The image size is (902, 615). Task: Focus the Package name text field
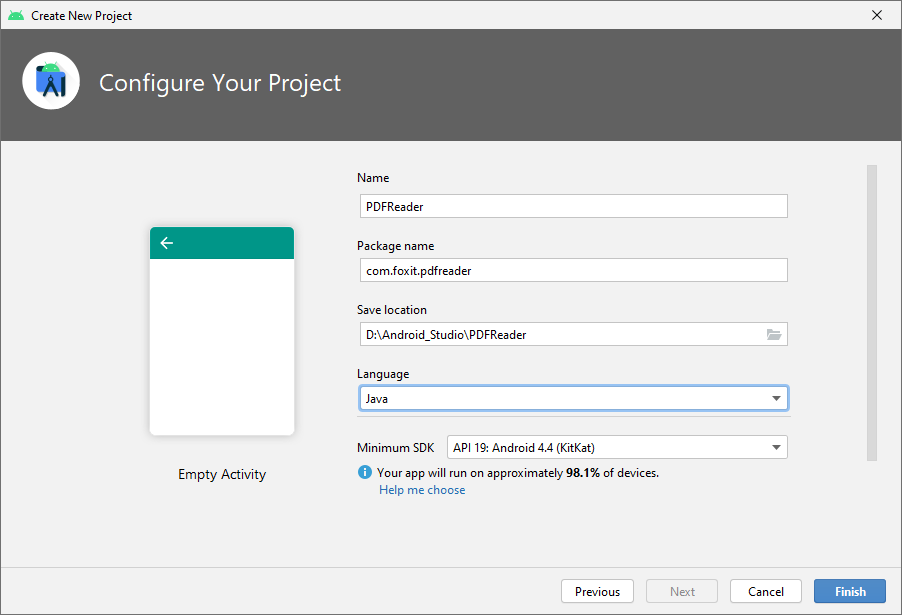pyautogui.click(x=572, y=271)
